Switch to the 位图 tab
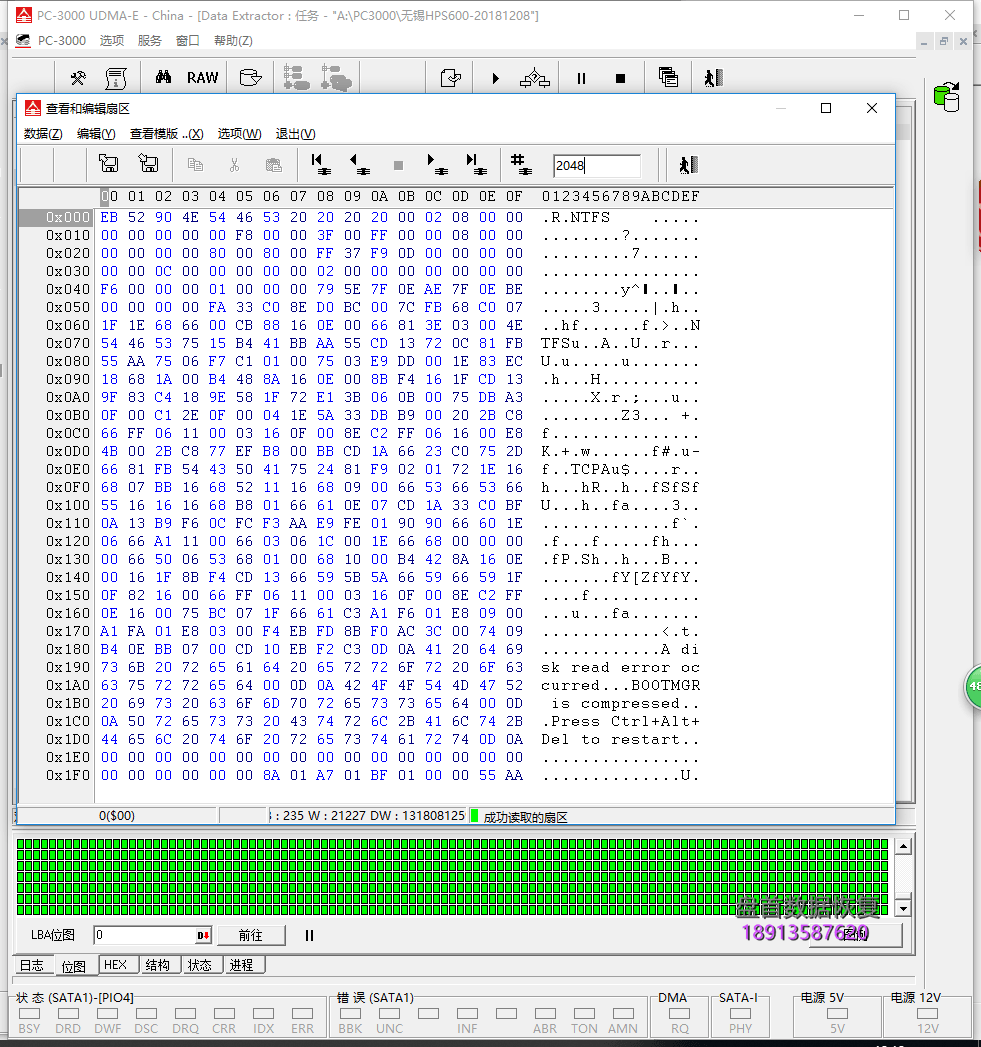This screenshot has width=981, height=1047. 73,966
